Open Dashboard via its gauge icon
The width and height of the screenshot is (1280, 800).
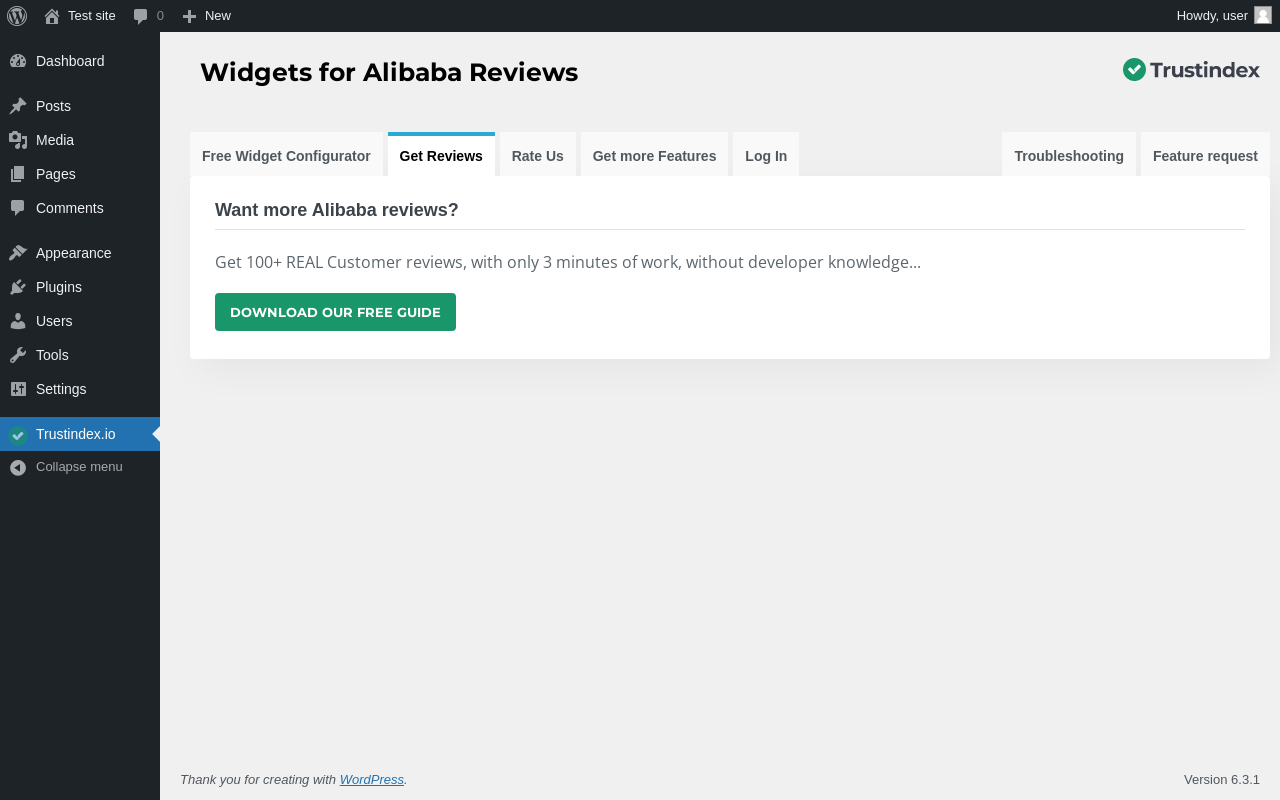pyautogui.click(x=18, y=61)
